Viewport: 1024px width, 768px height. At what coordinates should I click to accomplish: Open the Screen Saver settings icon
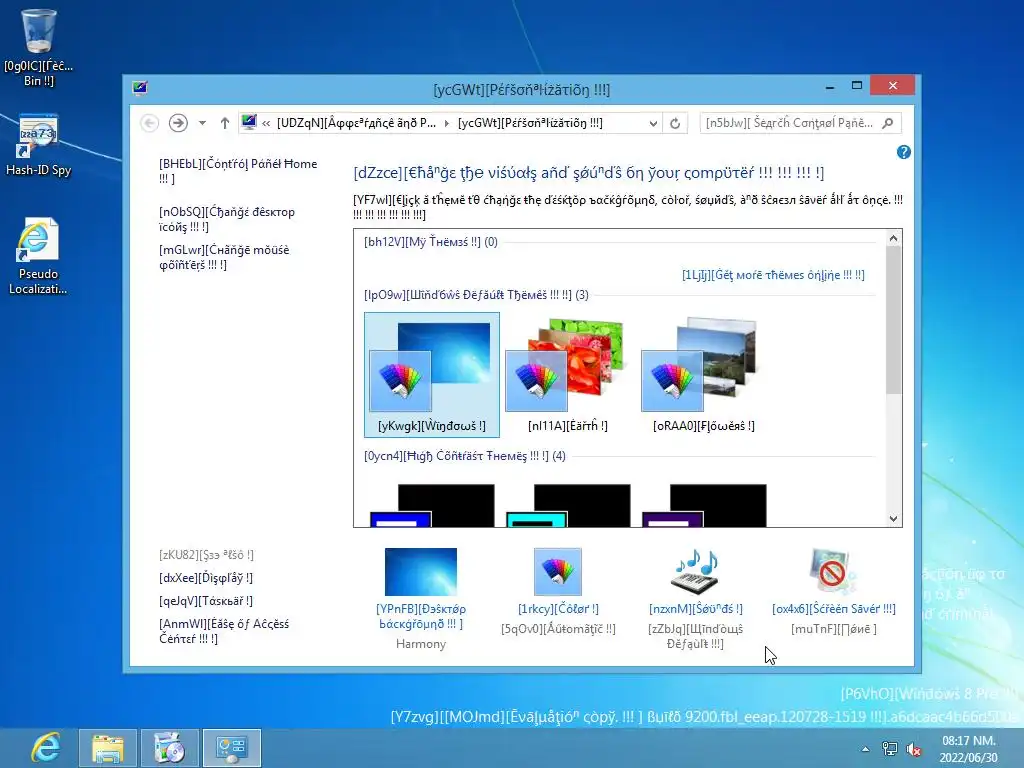click(833, 571)
